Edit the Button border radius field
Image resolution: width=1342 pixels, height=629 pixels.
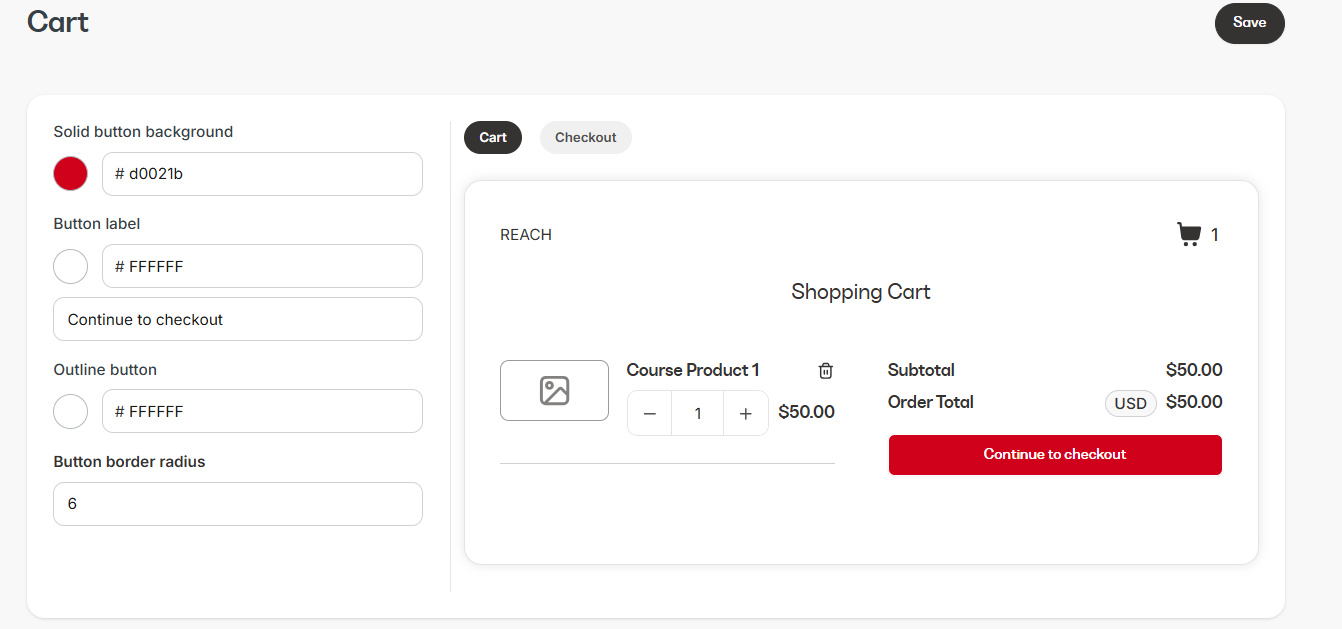point(238,504)
